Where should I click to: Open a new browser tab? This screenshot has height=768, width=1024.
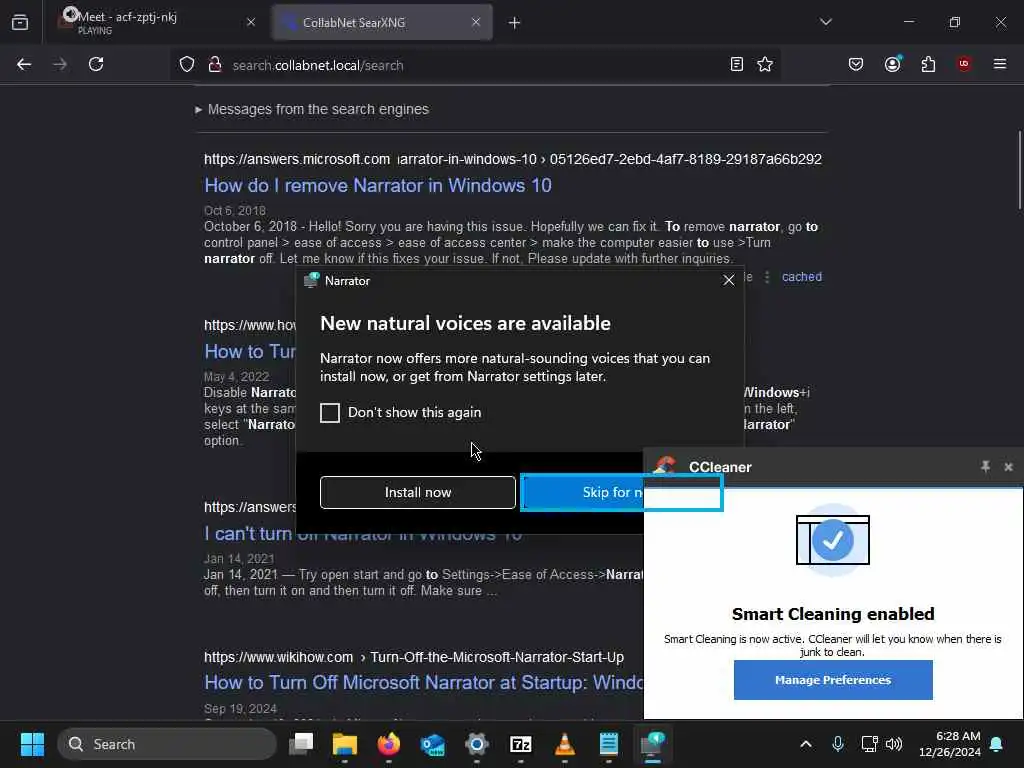coord(515,23)
